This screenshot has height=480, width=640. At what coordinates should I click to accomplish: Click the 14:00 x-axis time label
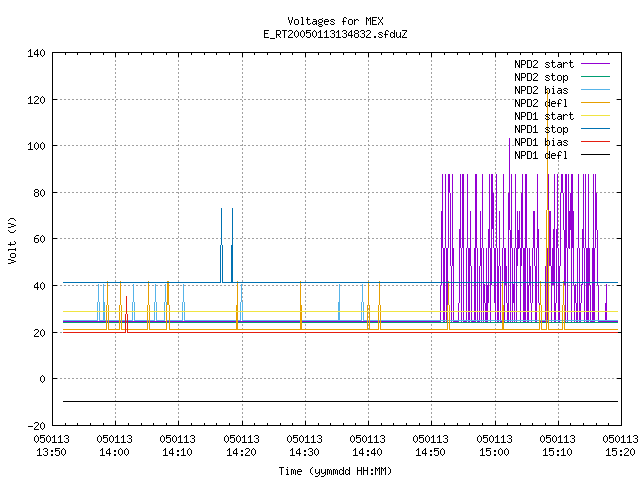point(115,453)
